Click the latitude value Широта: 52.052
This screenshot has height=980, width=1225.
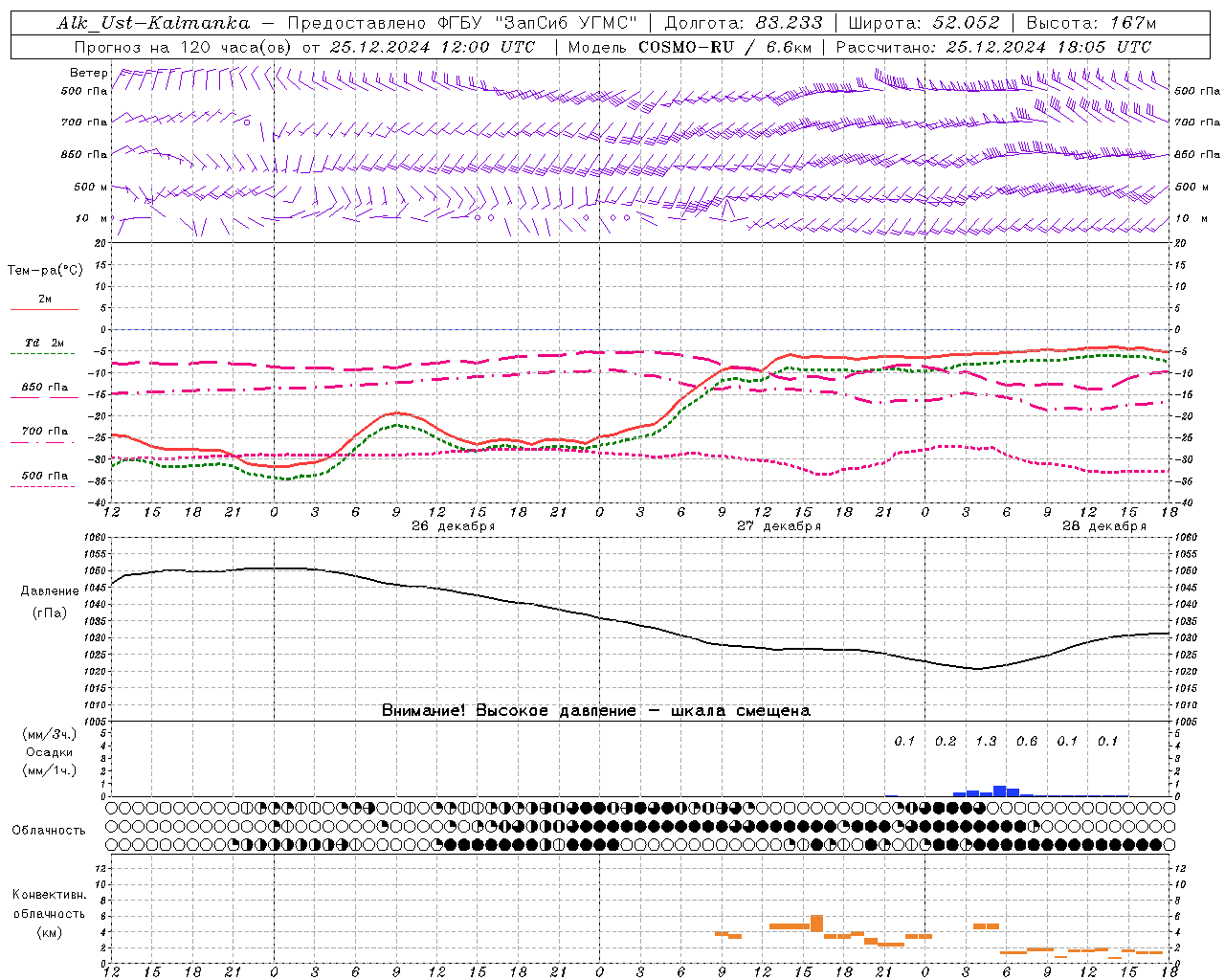pyautogui.click(x=924, y=23)
